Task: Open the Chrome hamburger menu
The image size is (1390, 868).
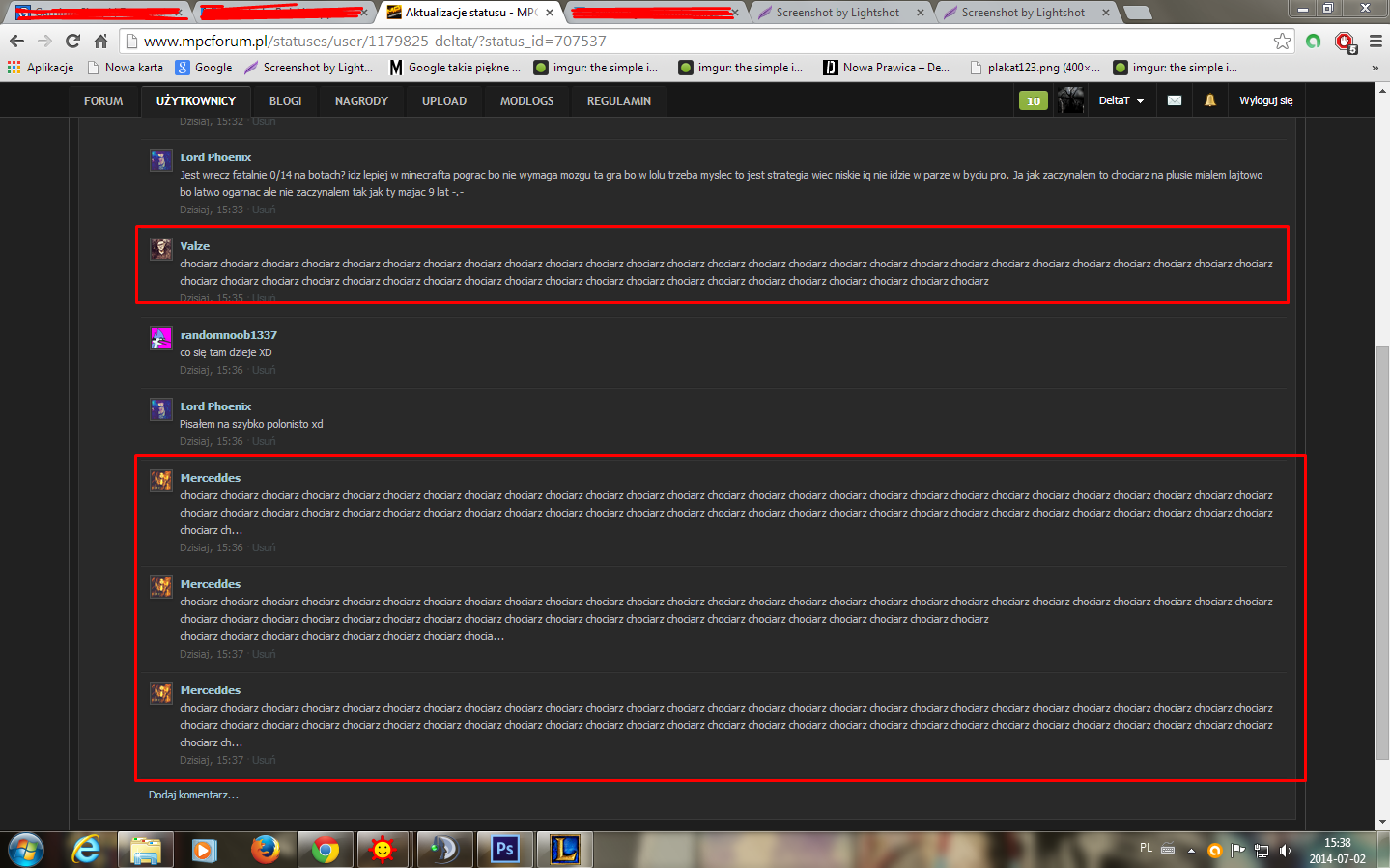Action: tap(1376, 41)
